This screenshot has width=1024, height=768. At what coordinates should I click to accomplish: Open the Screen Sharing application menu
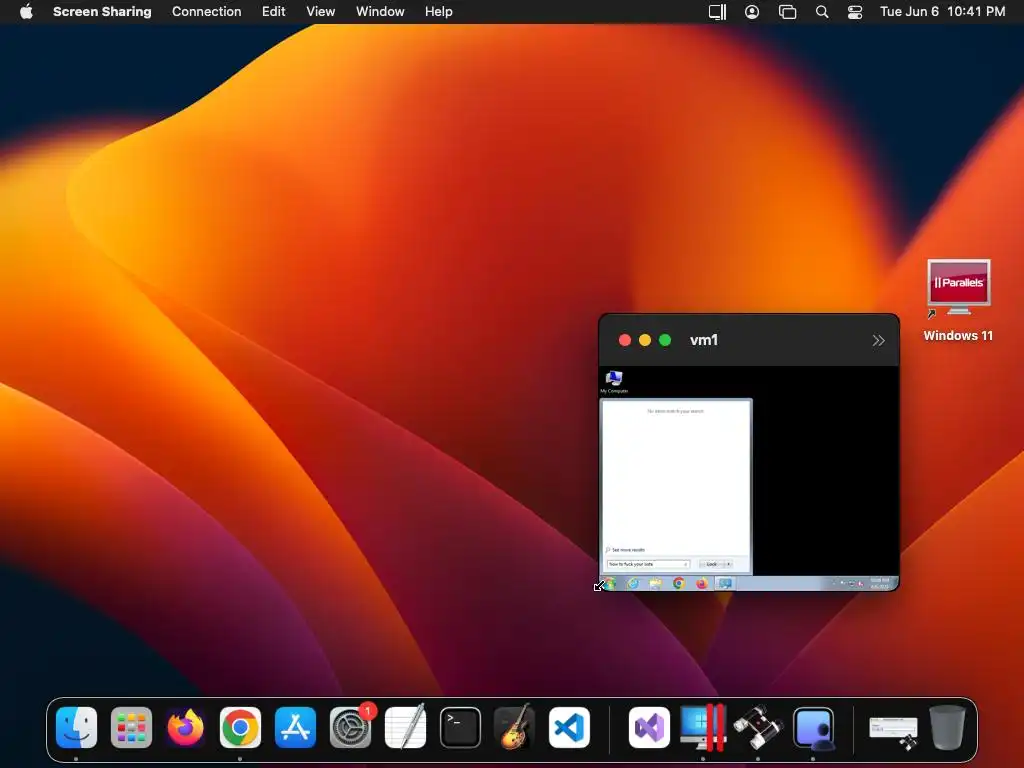pyautogui.click(x=102, y=11)
